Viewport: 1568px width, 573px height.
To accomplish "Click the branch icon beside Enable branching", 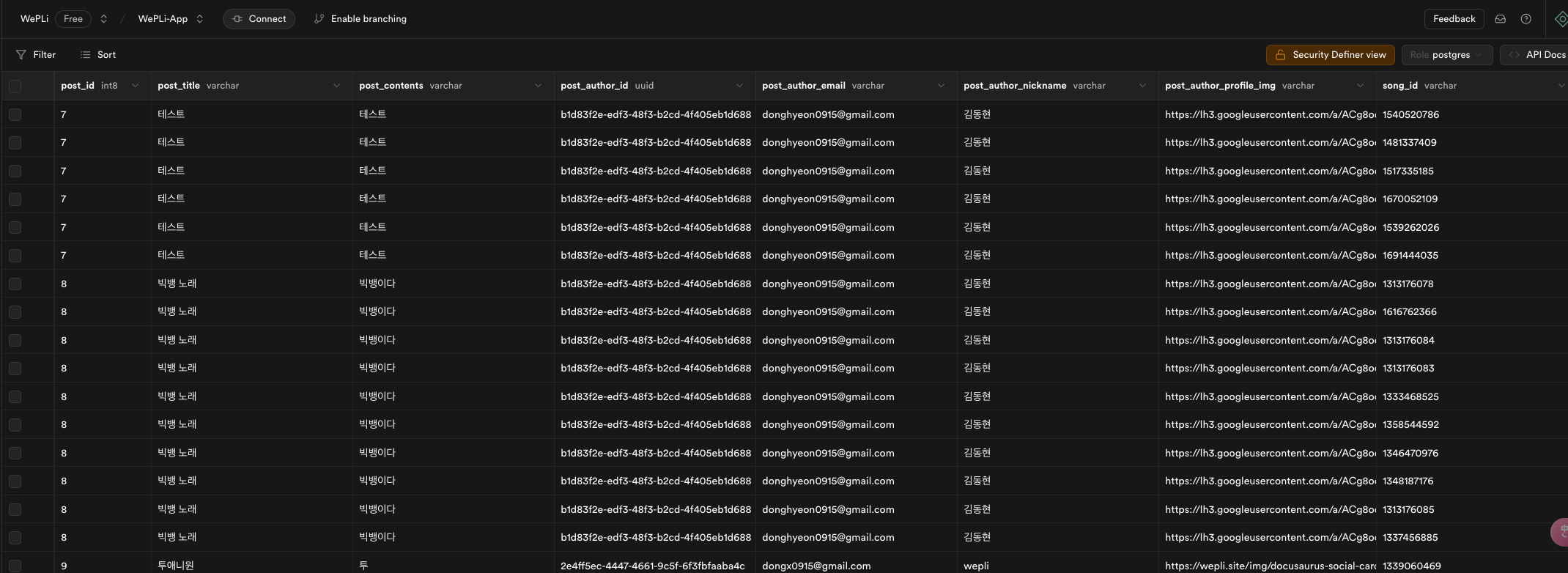I will pyautogui.click(x=319, y=19).
